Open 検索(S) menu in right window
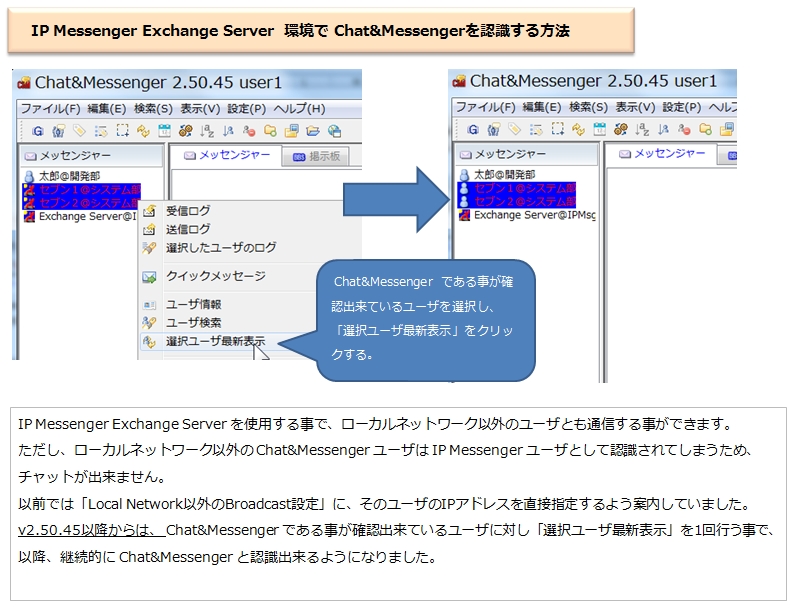The width and height of the screenshot is (796, 614). click(x=588, y=107)
